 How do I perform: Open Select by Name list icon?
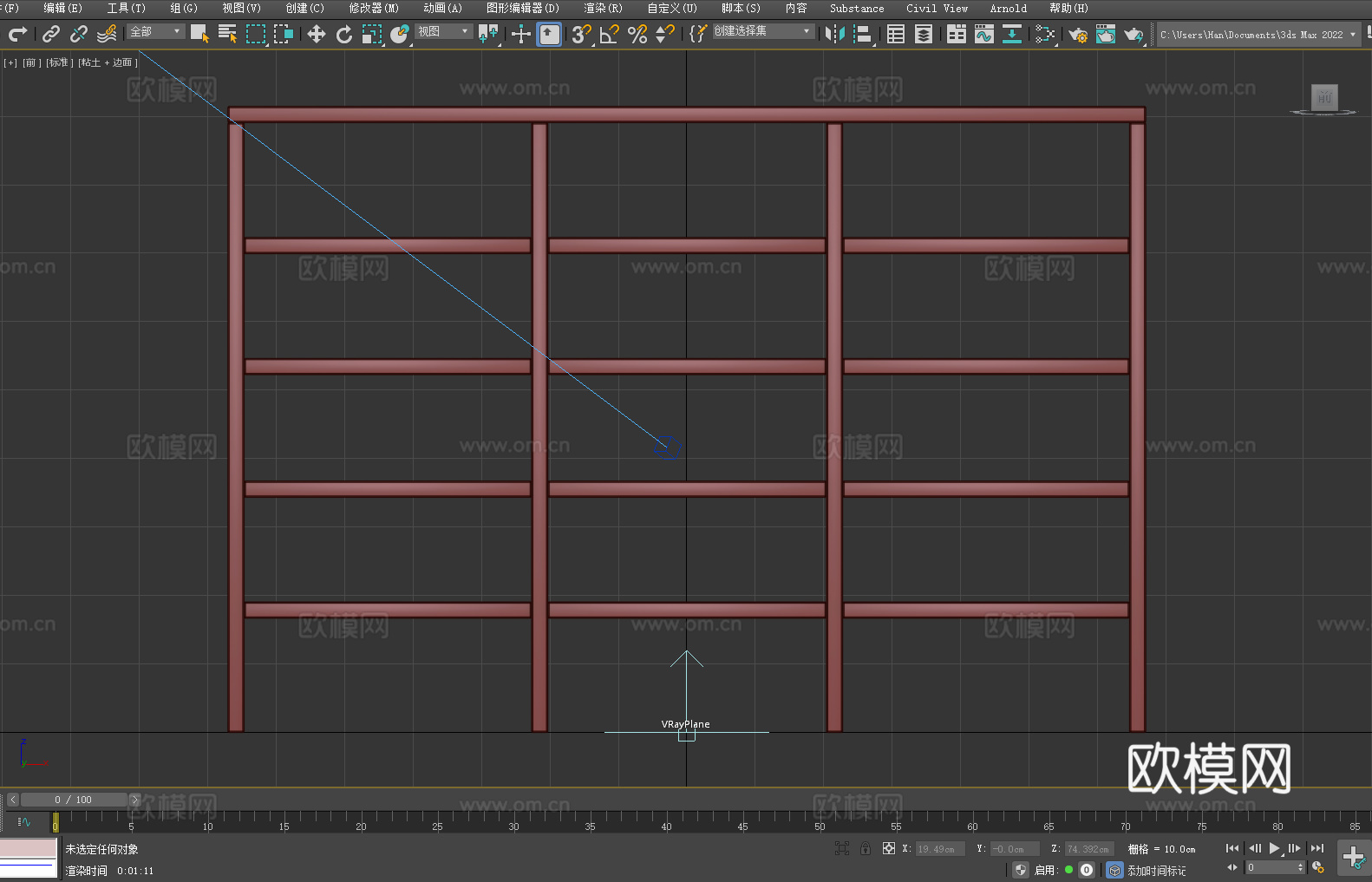coord(227,34)
